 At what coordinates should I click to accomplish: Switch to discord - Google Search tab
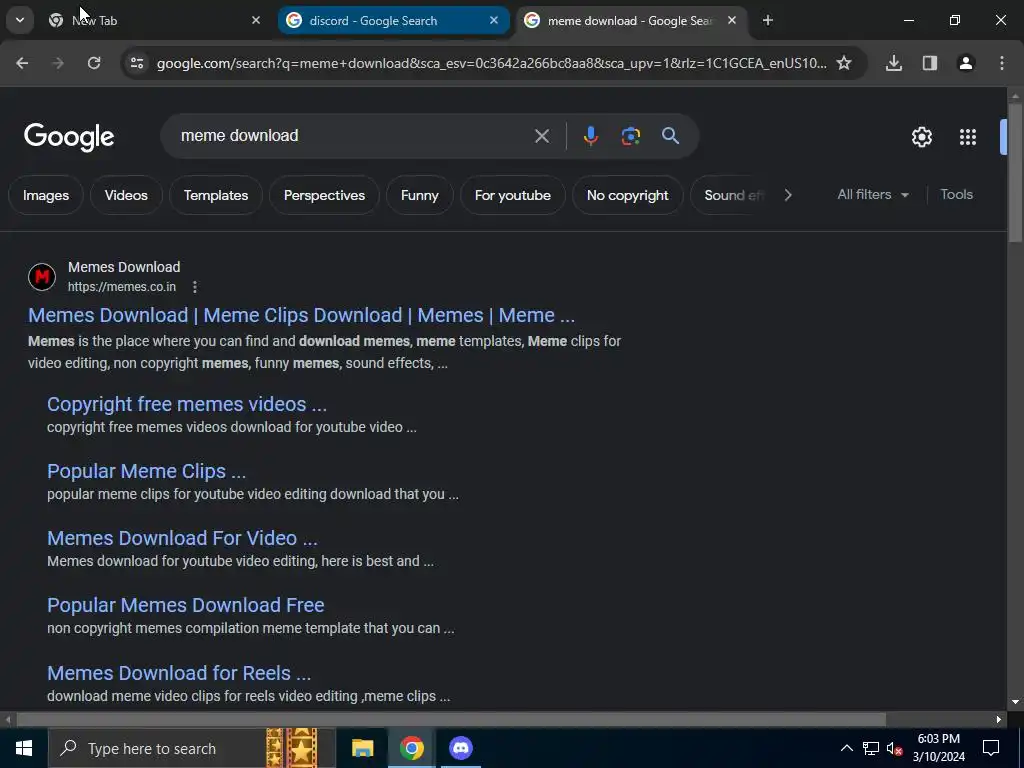[x=394, y=20]
